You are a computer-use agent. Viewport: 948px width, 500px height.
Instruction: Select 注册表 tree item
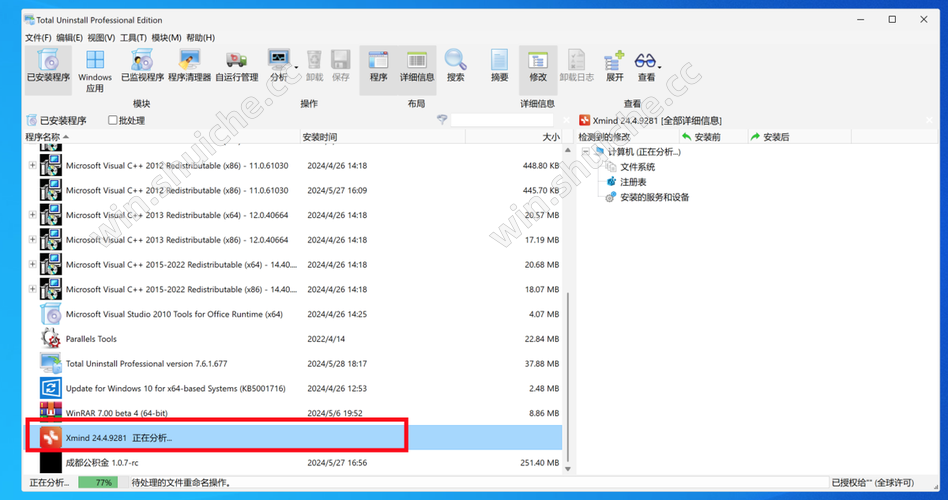click(633, 182)
